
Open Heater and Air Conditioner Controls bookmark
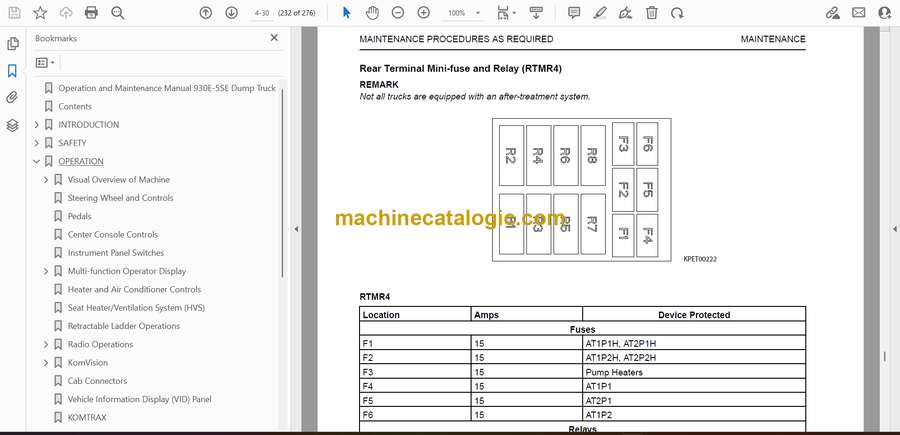point(134,289)
